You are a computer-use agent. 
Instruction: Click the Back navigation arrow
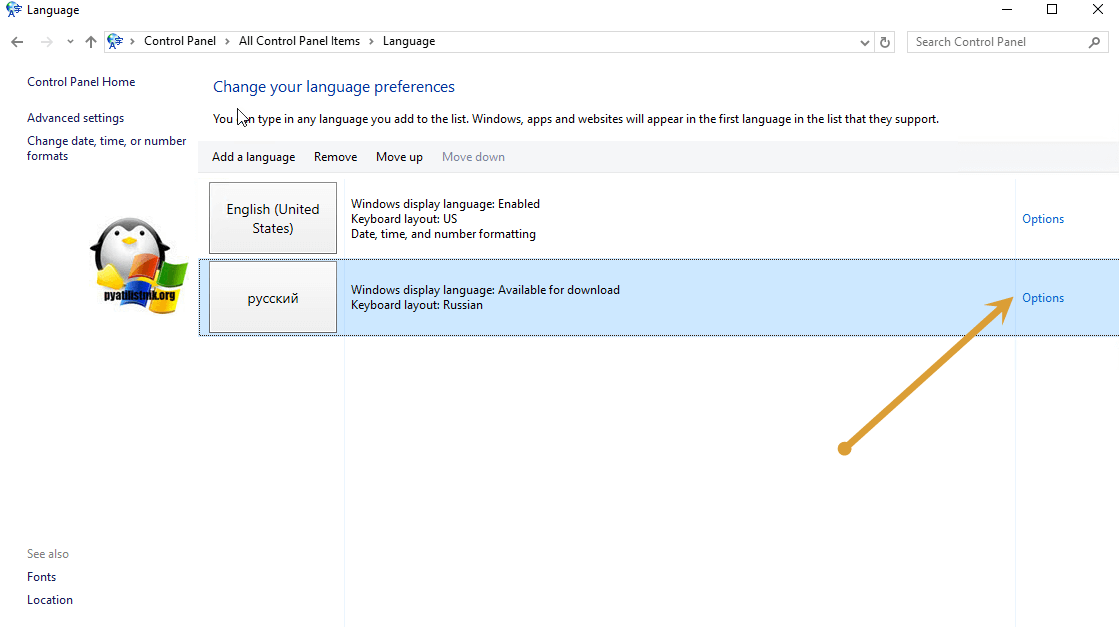point(17,42)
